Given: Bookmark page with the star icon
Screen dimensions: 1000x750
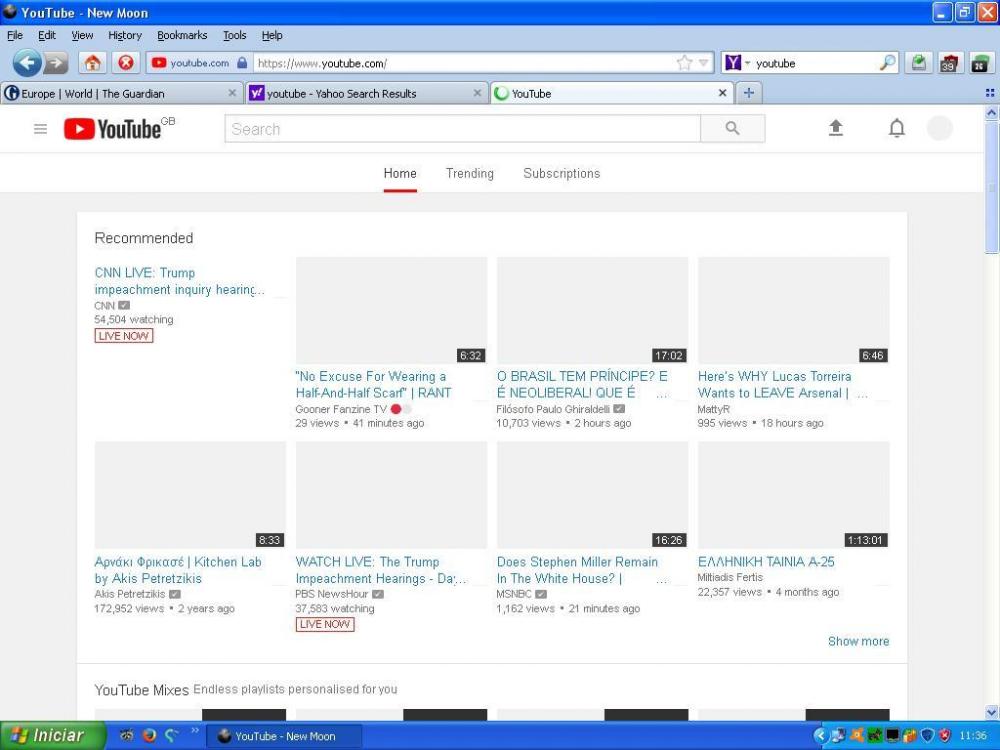Looking at the screenshot, I should 684,63.
